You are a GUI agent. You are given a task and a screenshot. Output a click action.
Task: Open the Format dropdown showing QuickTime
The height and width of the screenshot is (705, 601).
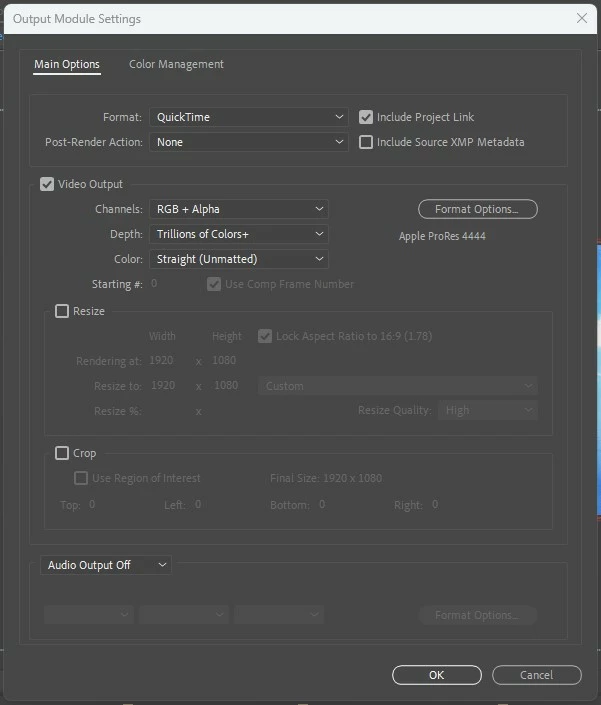pos(249,117)
